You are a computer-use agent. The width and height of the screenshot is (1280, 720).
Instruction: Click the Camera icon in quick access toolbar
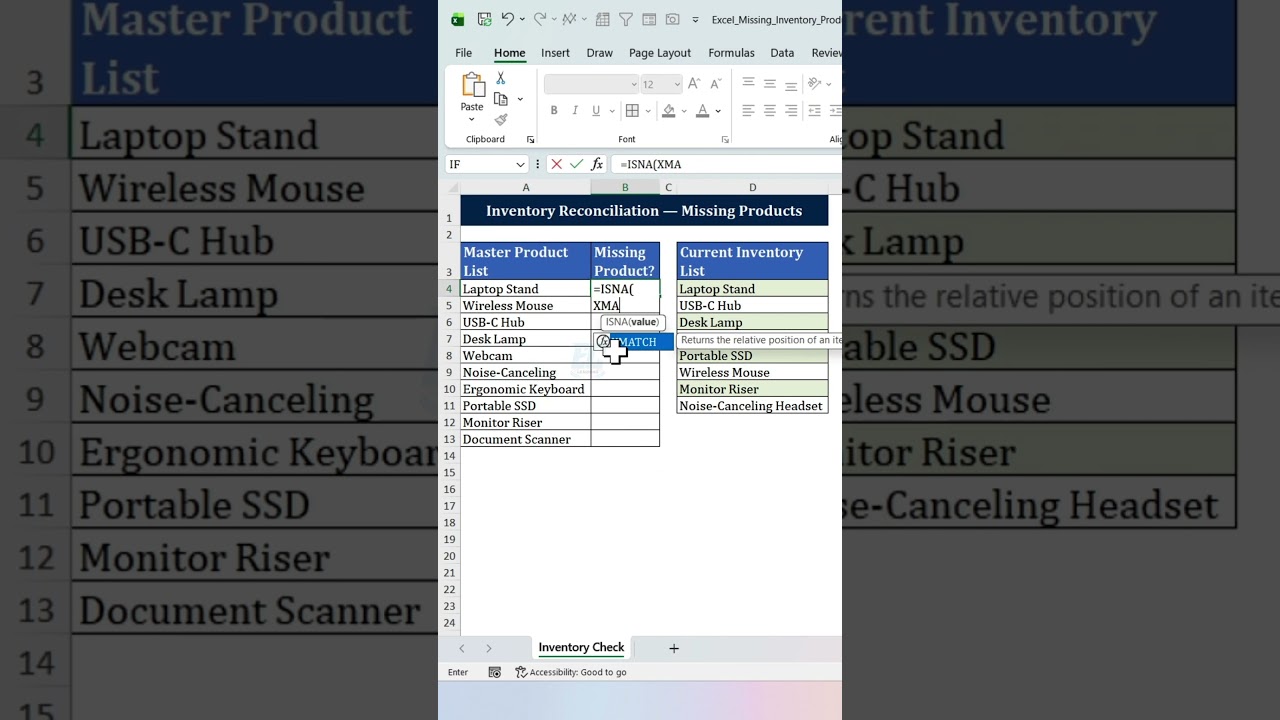(x=672, y=19)
